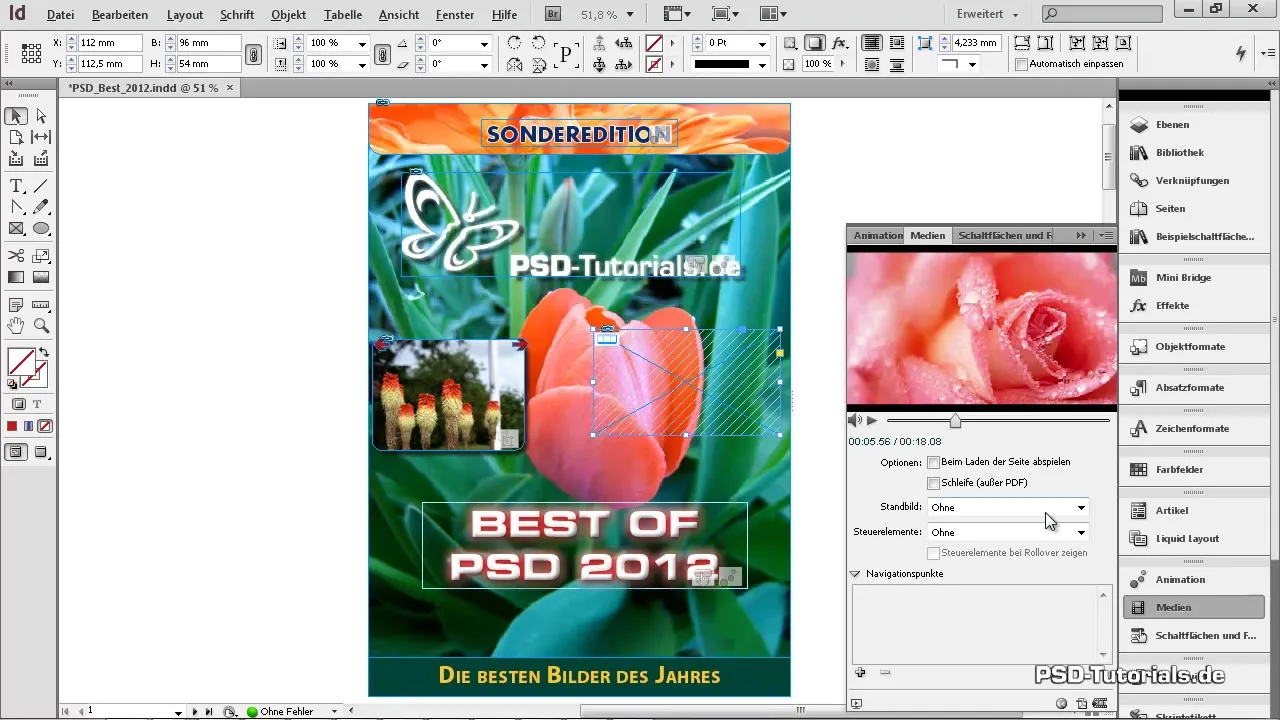Viewport: 1280px width, 720px height.
Task: Open the Datei menu
Action: 60,15
